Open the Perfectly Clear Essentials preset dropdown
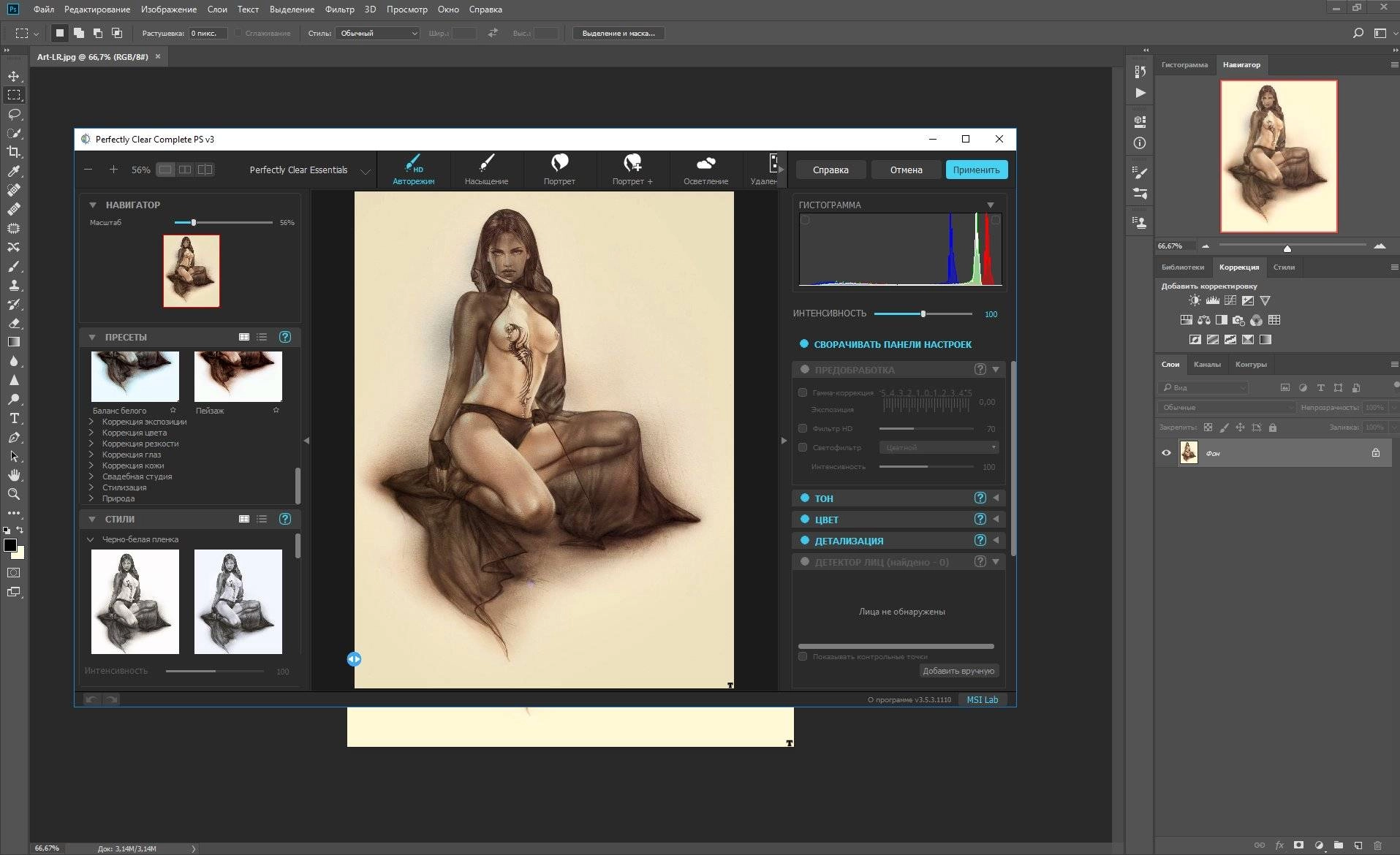Image resolution: width=1400 pixels, height=855 pixels. tap(309, 170)
